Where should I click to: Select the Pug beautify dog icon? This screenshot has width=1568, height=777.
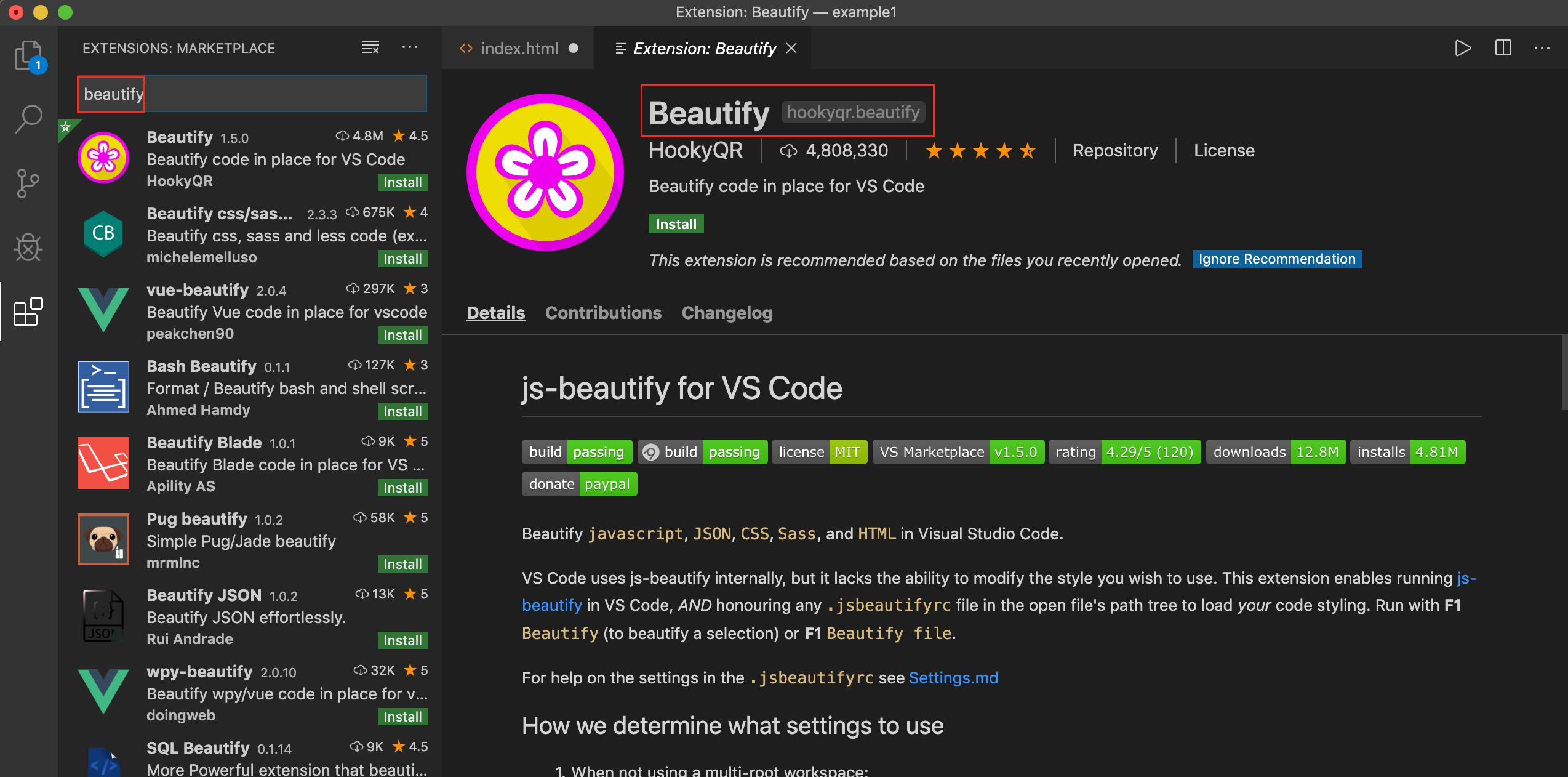coord(103,539)
